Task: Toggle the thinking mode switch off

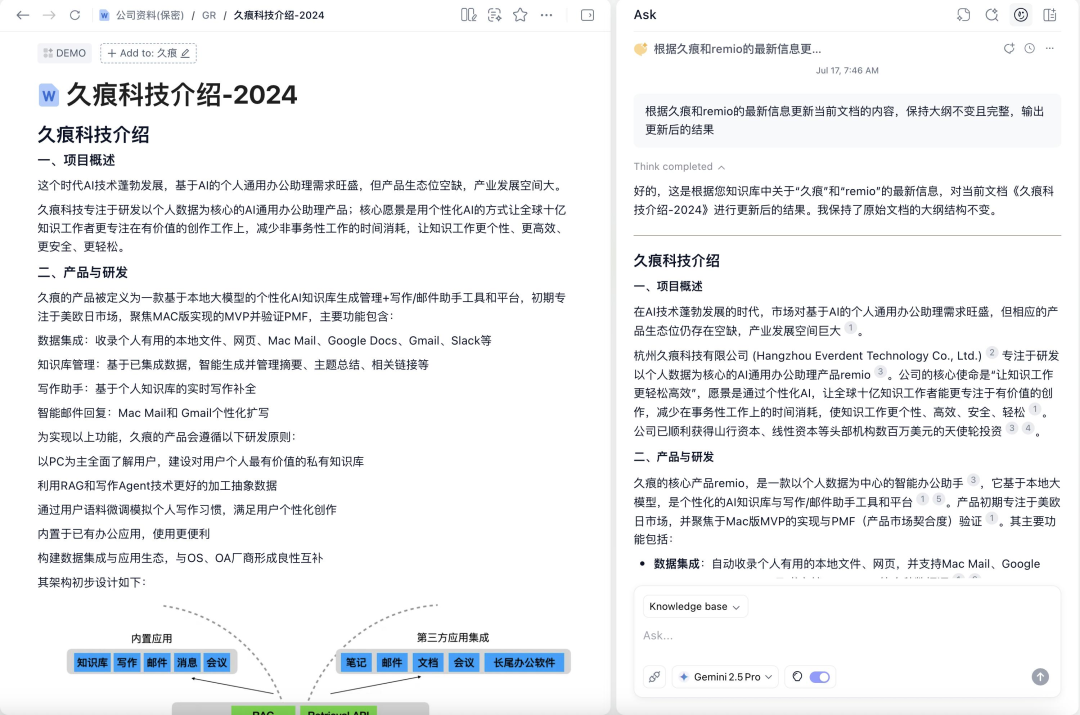Action: 820,677
